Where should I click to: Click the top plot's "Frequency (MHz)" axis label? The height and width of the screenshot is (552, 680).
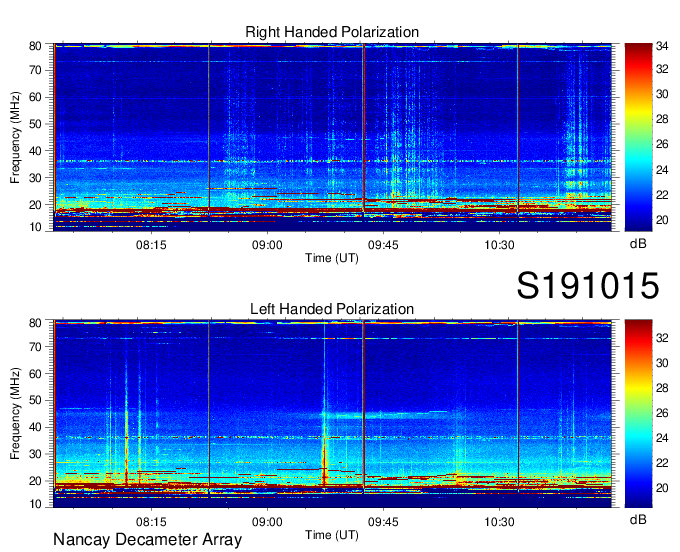coord(15,137)
